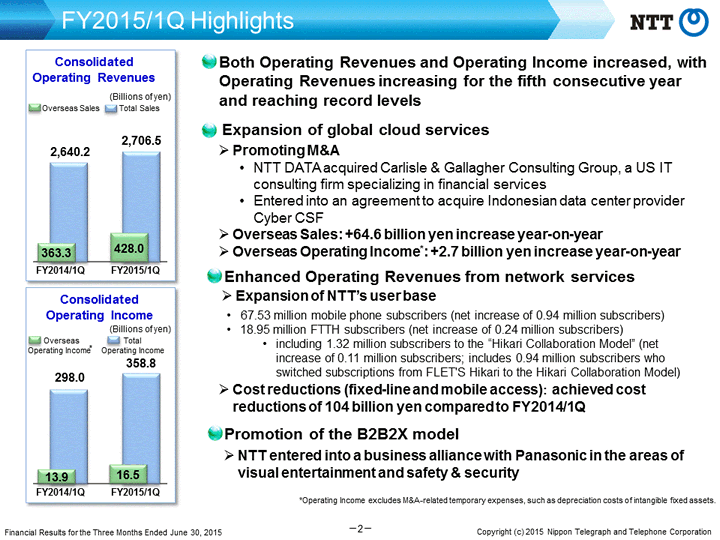
Task: Click the 'Cyber CSF' text
Action: click(x=288, y=218)
